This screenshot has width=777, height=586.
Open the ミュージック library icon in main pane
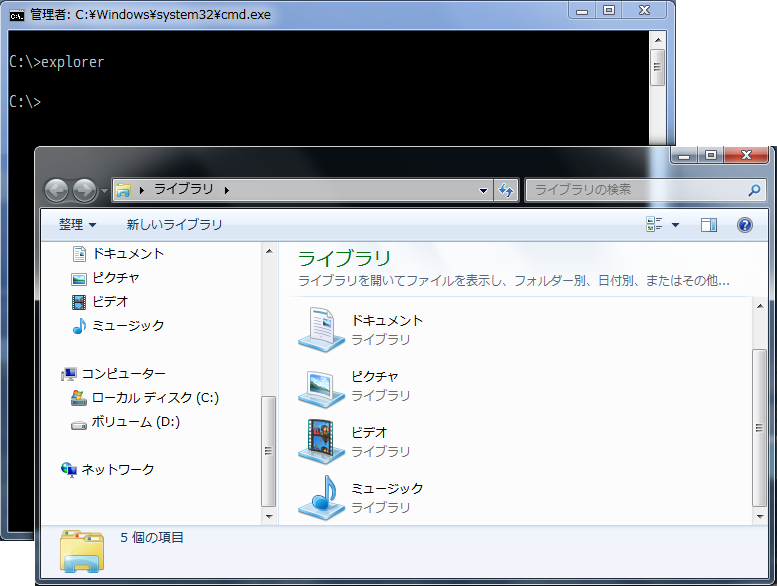322,497
